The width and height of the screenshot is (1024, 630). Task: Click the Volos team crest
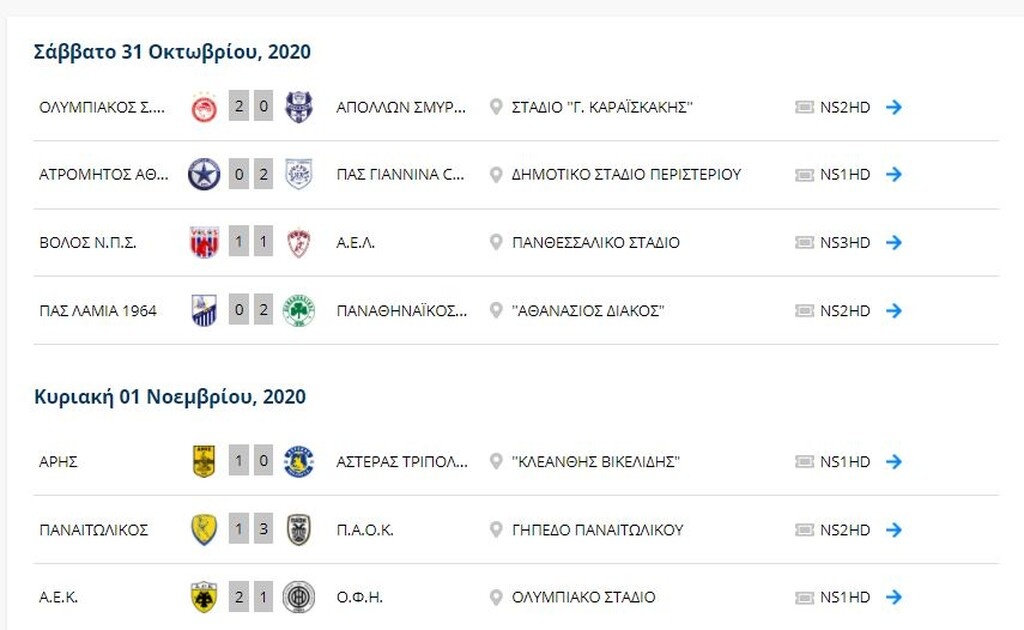click(204, 242)
